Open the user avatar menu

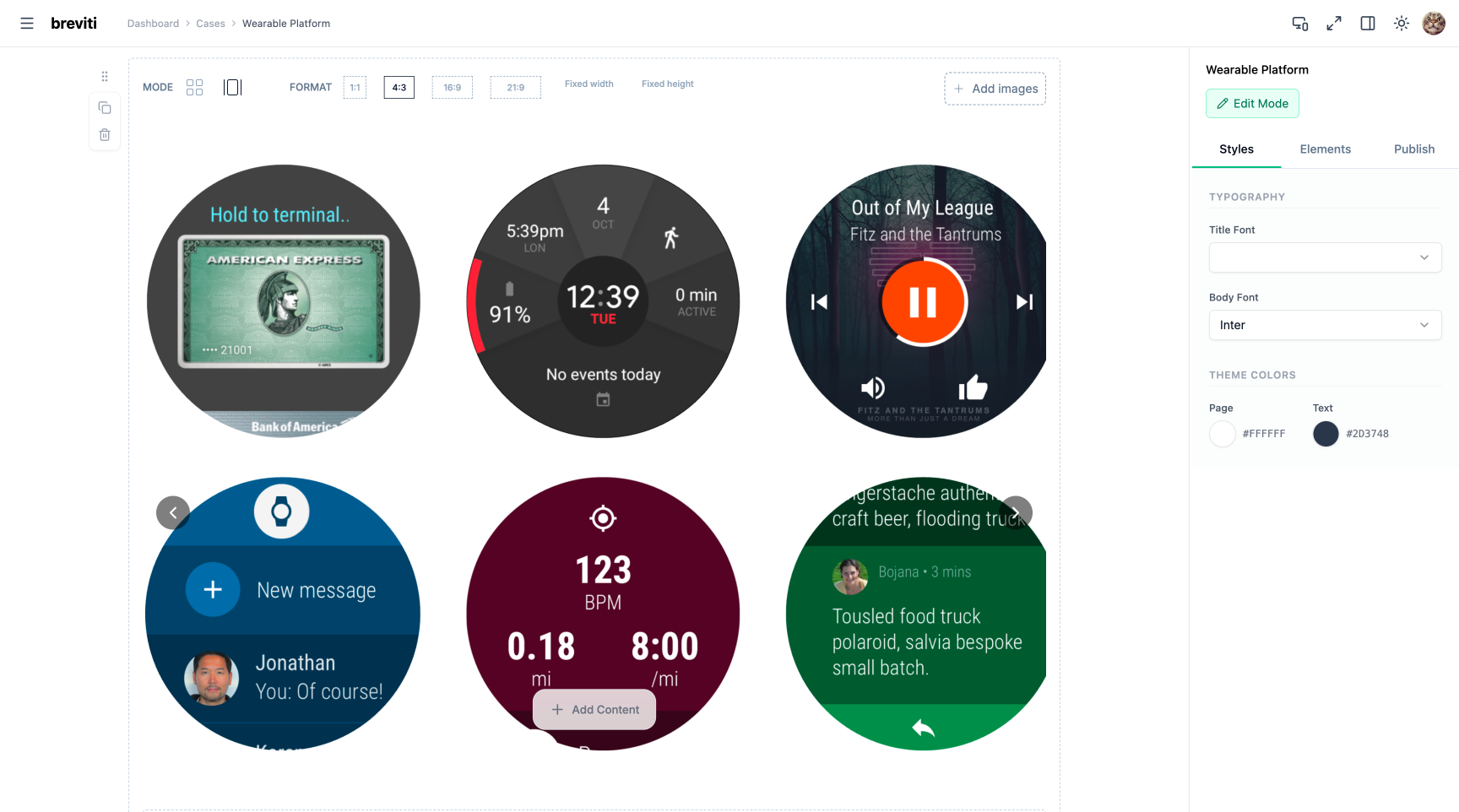pos(1434,24)
